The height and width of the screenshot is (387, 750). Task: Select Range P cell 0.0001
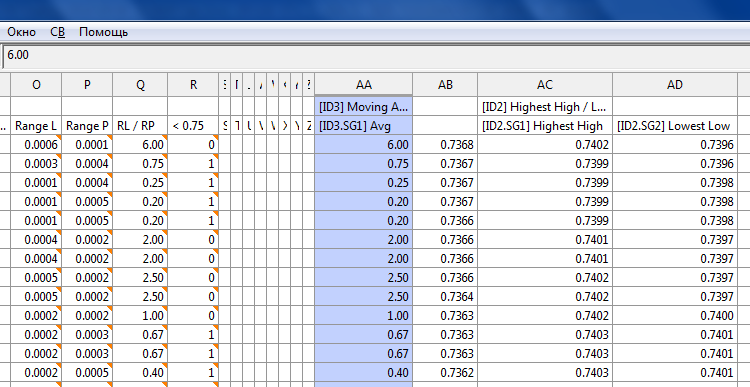pyautogui.click(x=87, y=144)
